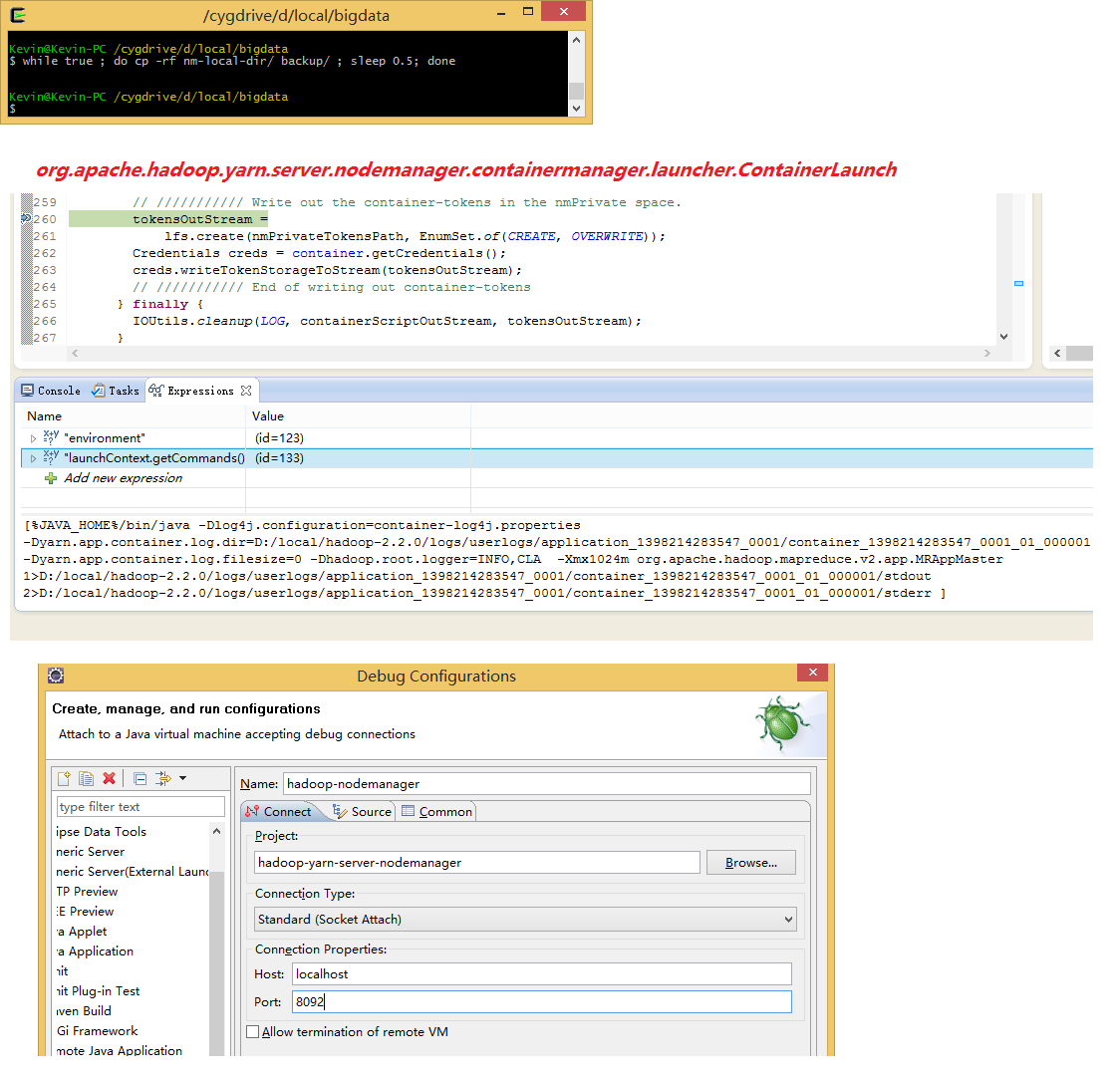Select the launchContext.getCommands() expression row
This screenshot has width=1120, height=1084.
point(557,458)
